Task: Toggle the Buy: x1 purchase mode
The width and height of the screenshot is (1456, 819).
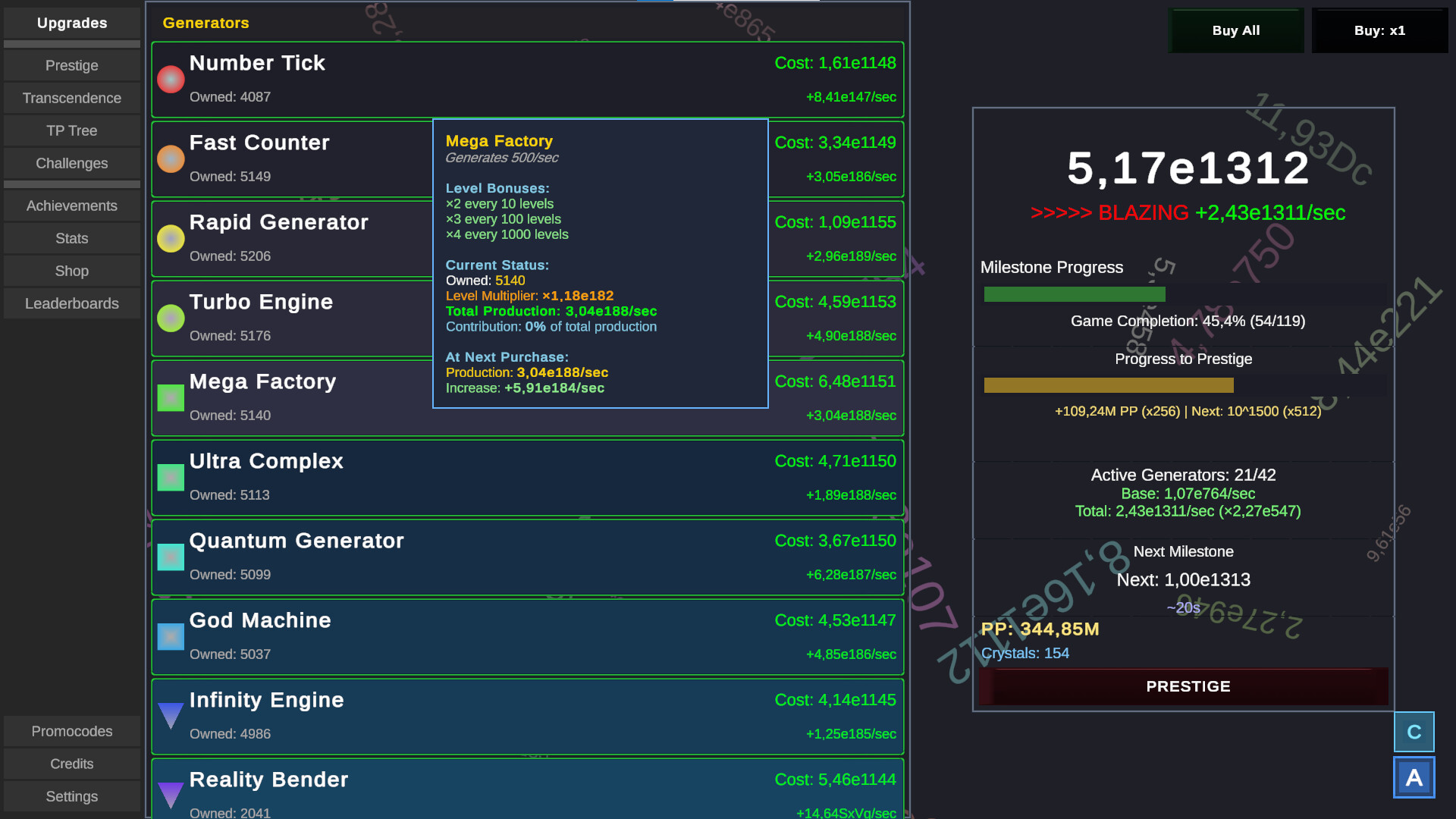Action: pos(1379,30)
